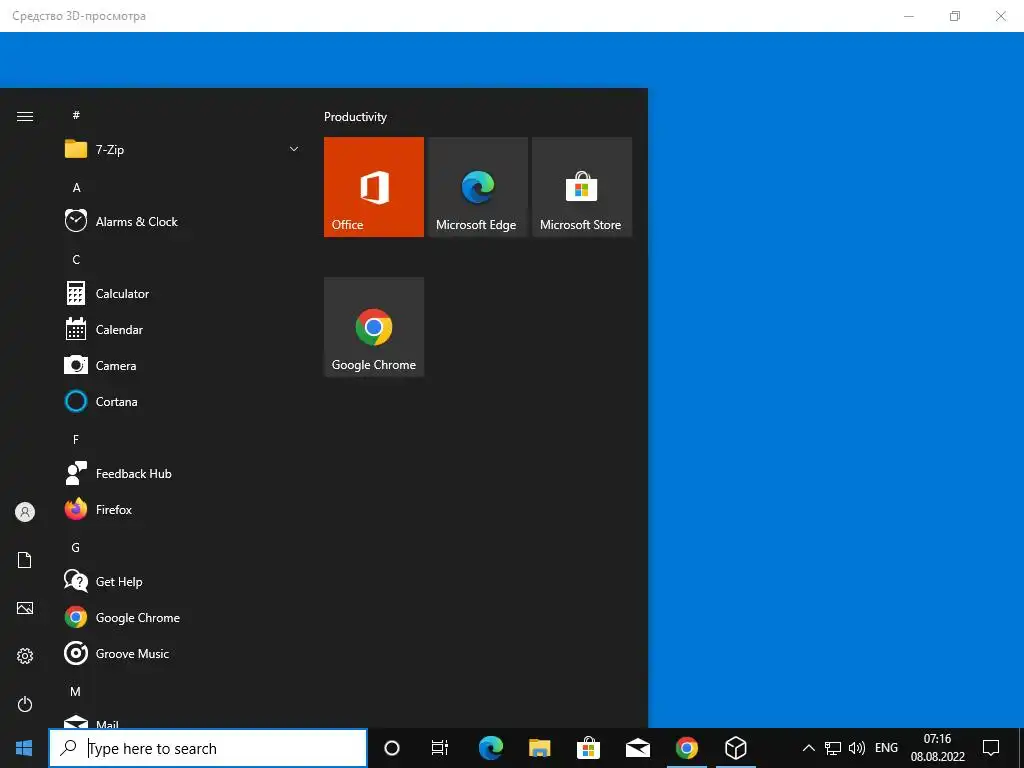This screenshot has height=768, width=1024.
Task: Open Pictures from Start sidebar
Action: (x=25, y=608)
